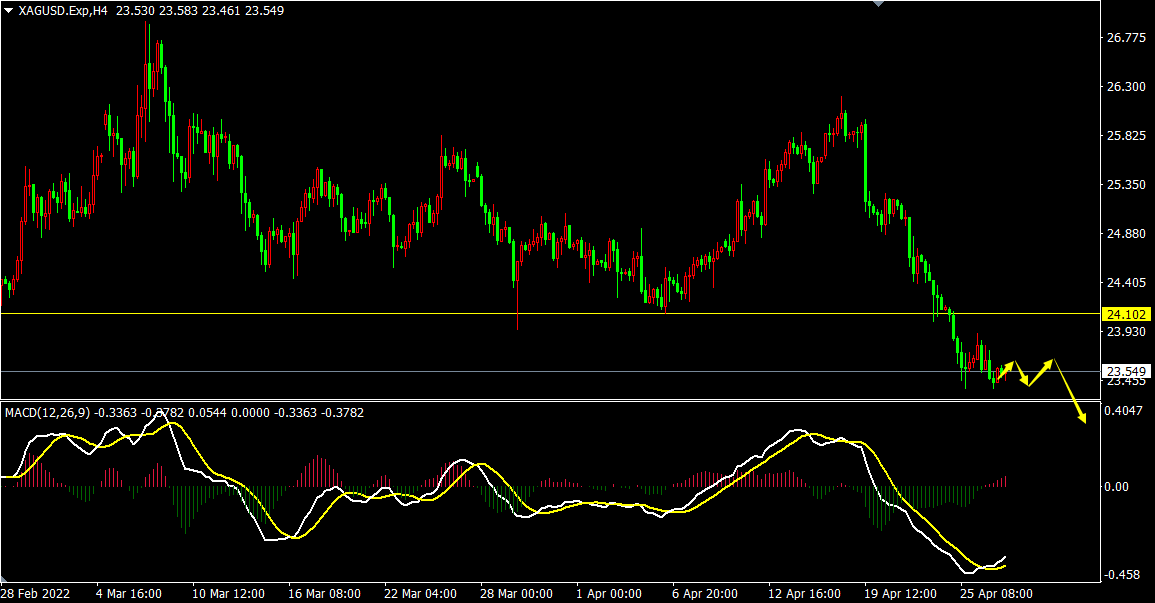This screenshot has width=1155, height=603.
Task: Click the 22 Mar 04:00 time label
Action: (x=420, y=593)
